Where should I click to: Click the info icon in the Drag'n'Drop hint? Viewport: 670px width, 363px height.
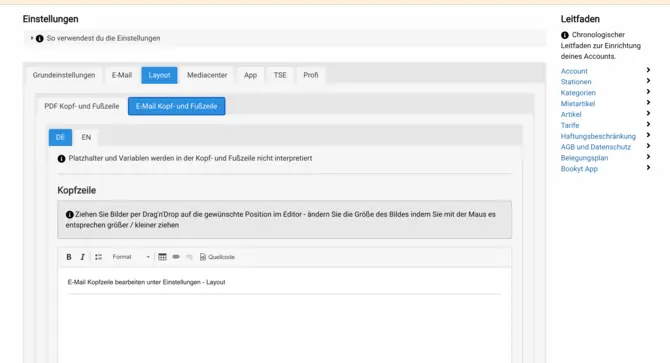(70, 214)
